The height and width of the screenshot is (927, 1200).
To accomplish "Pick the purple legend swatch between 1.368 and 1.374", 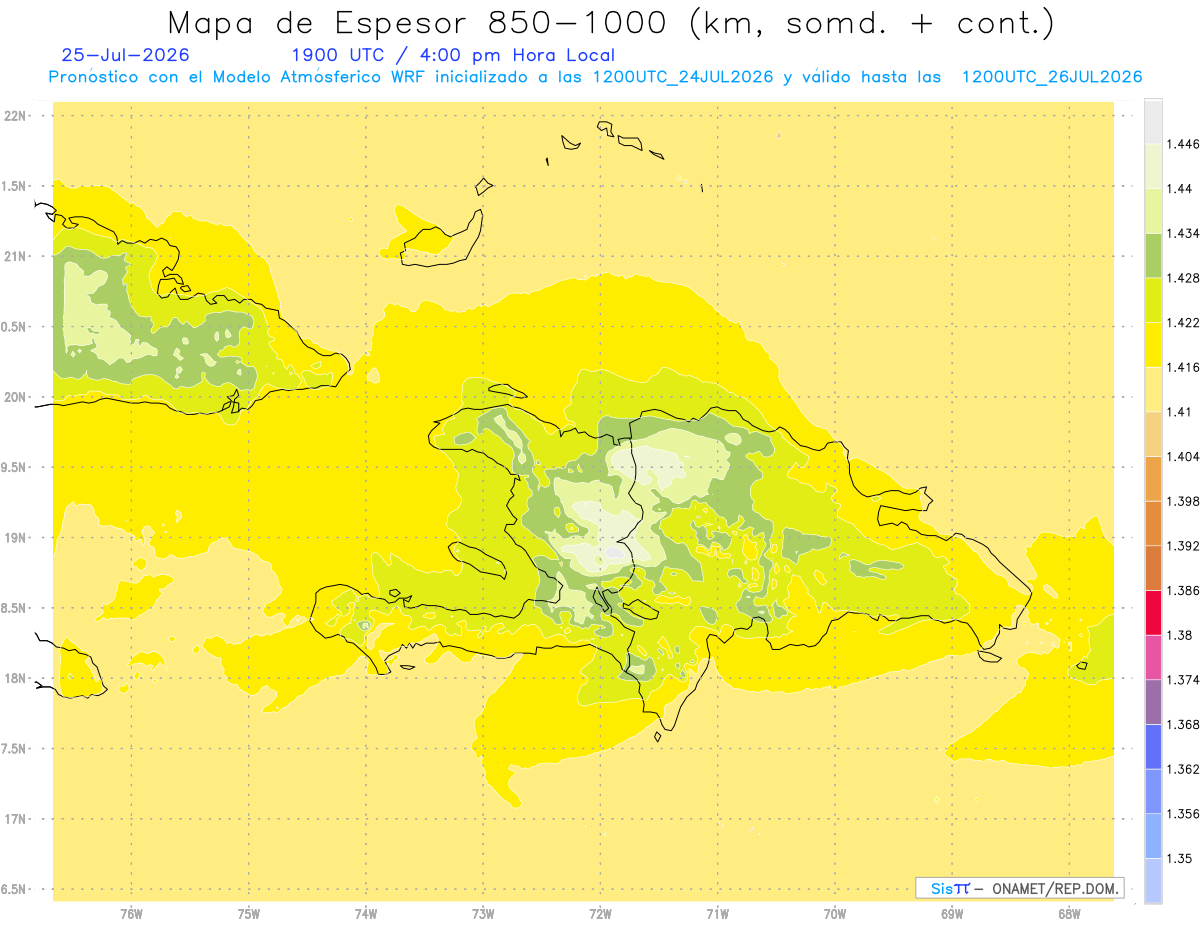I will click(x=1153, y=702).
